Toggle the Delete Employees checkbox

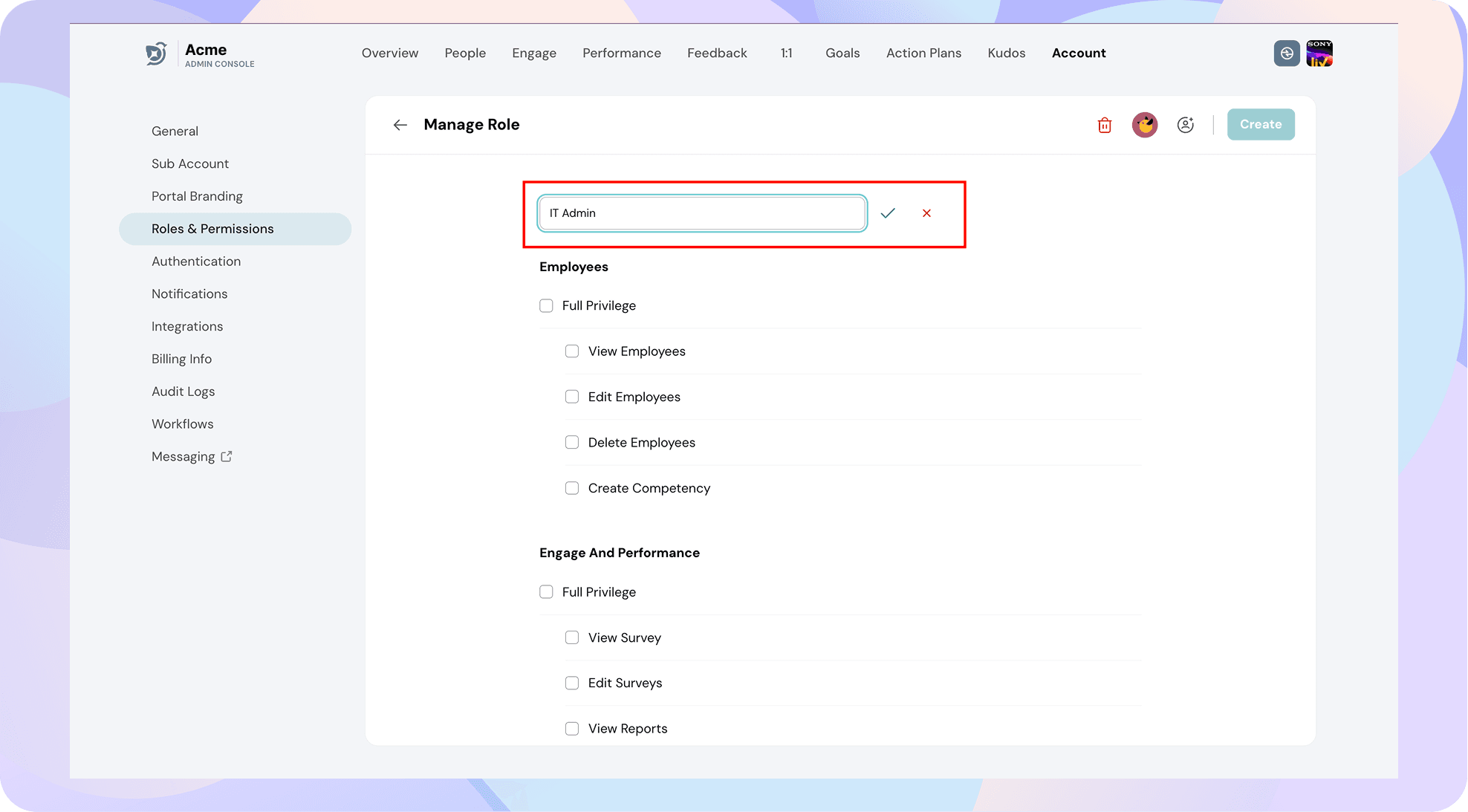point(572,443)
